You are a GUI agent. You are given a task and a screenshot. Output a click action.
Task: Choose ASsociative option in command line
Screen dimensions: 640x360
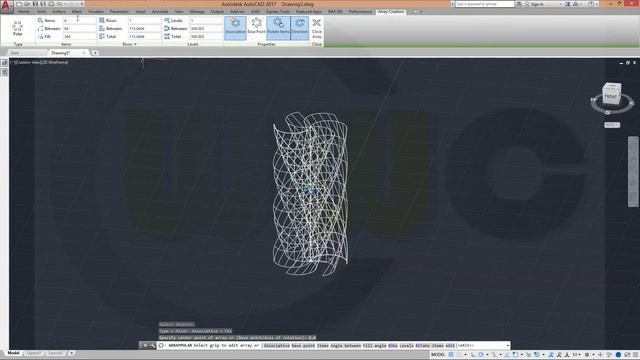click(x=276, y=346)
